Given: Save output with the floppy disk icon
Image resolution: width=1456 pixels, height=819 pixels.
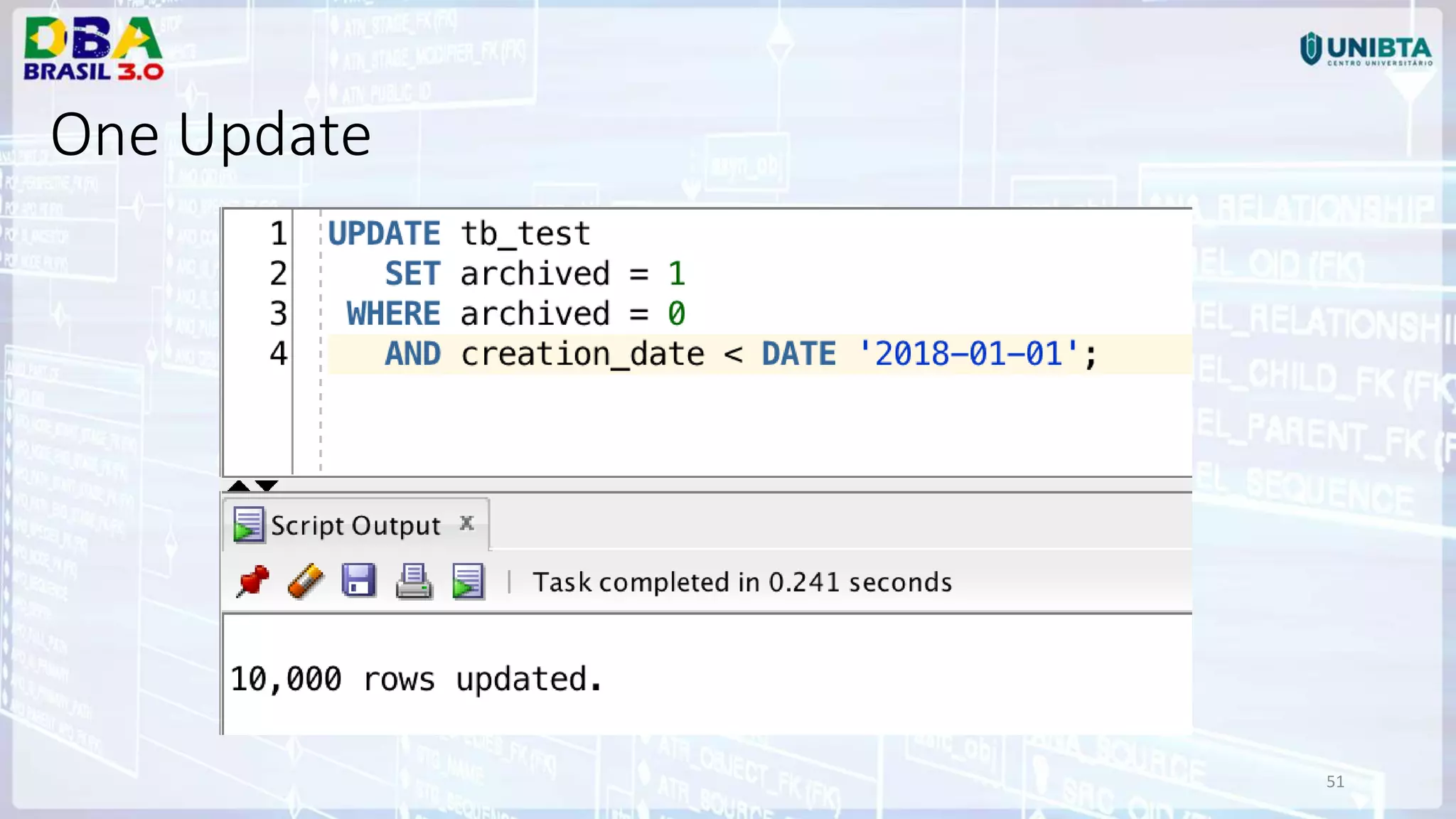Looking at the screenshot, I should (x=359, y=581).
